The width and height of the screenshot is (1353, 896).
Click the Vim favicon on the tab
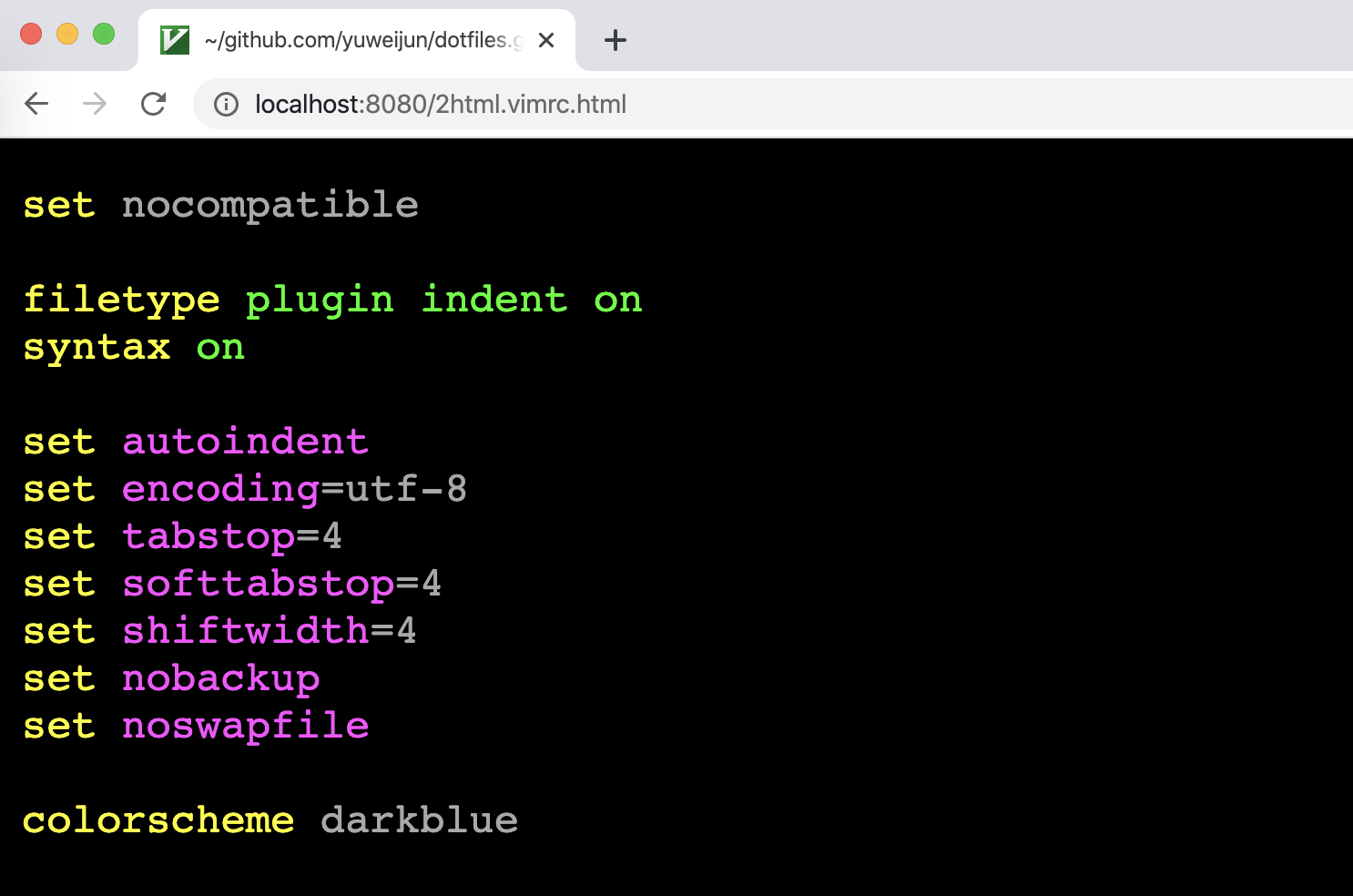click(x=175, y=40)
